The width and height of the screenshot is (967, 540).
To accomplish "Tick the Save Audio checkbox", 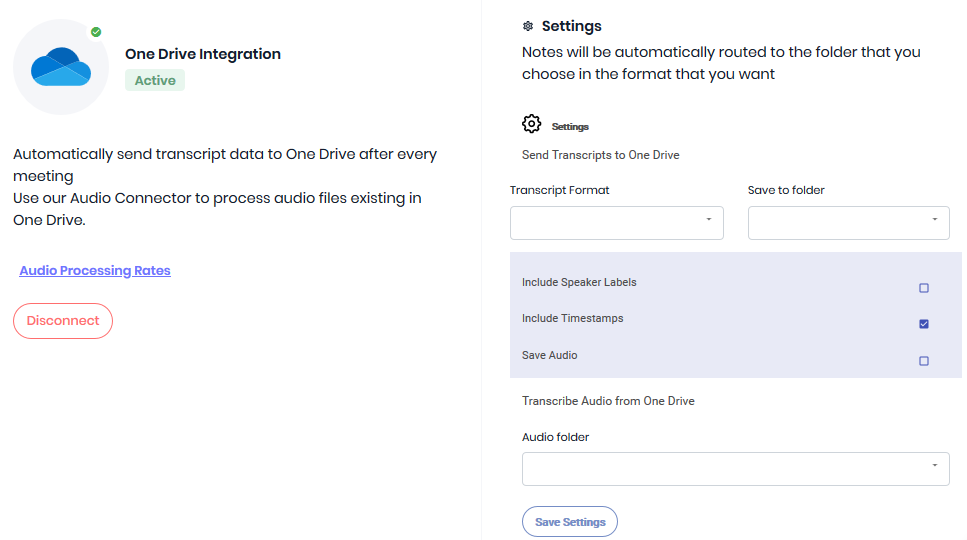I will pyautogui.click(x=924, y=361).
